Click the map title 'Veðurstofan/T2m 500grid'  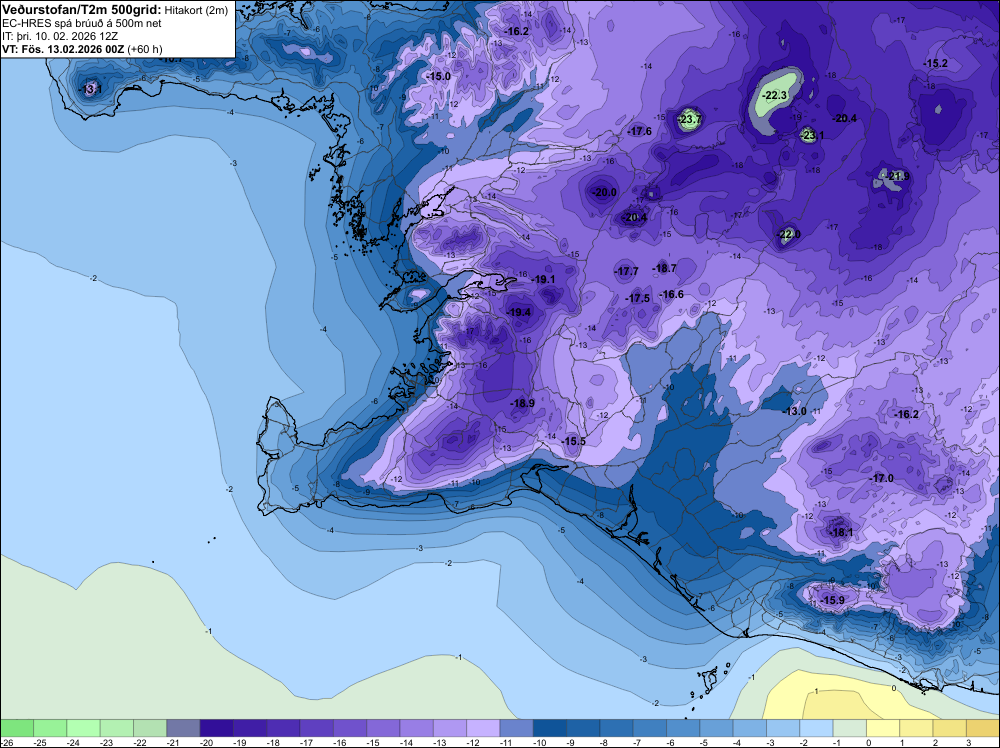tap(82, 9)
